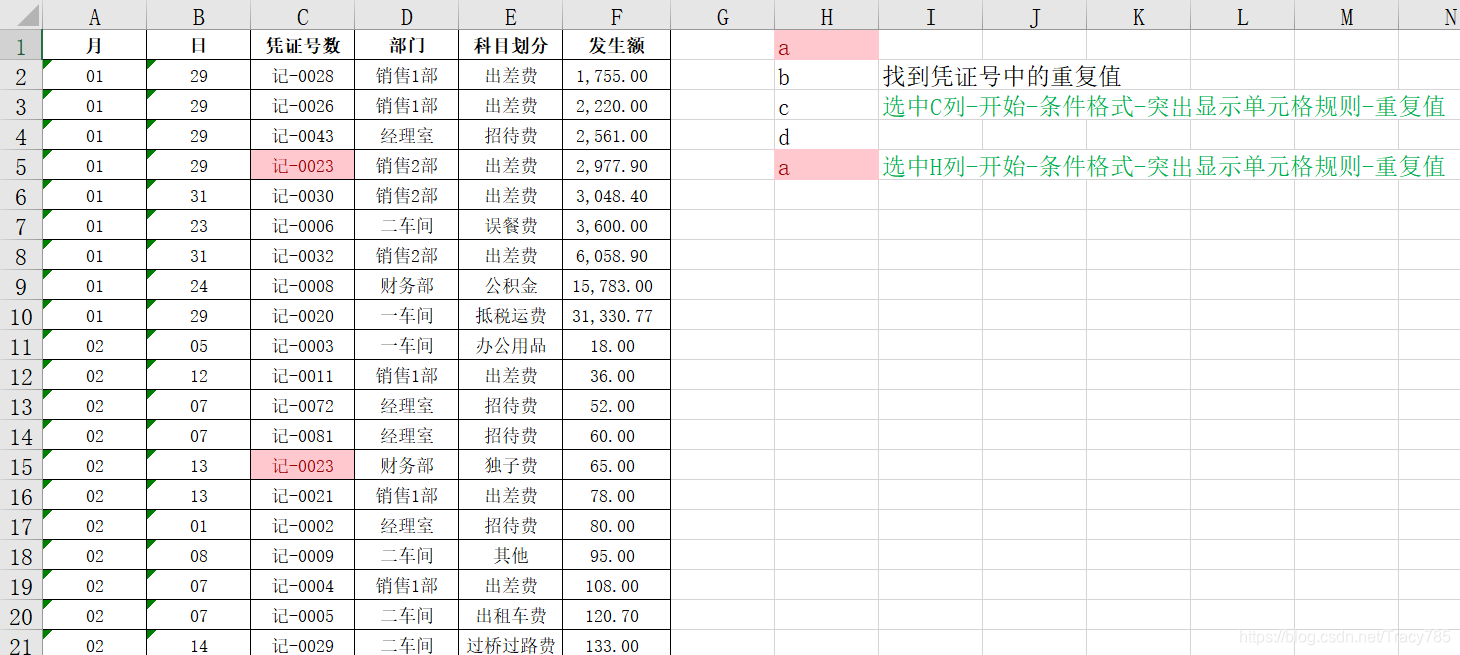The width and height of the screenshot is (1460, 655).
Task: Select entire column F by its header
Action: [x=616, y=16]
